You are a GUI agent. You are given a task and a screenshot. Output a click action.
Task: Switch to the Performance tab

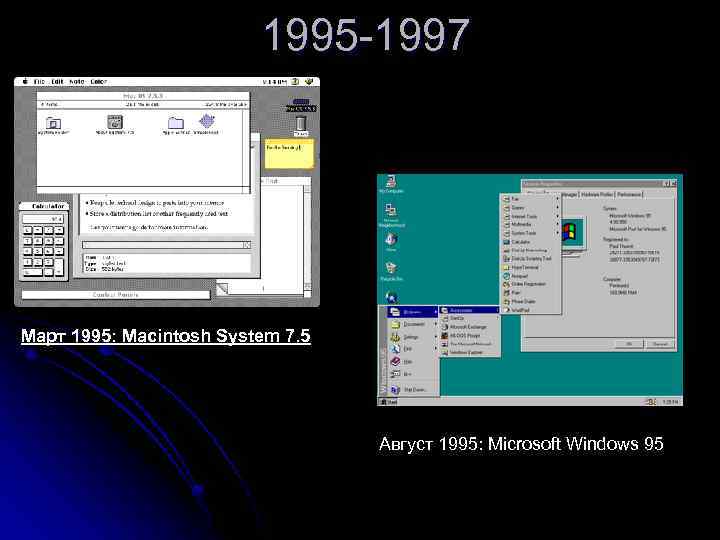tap(629, 195)
